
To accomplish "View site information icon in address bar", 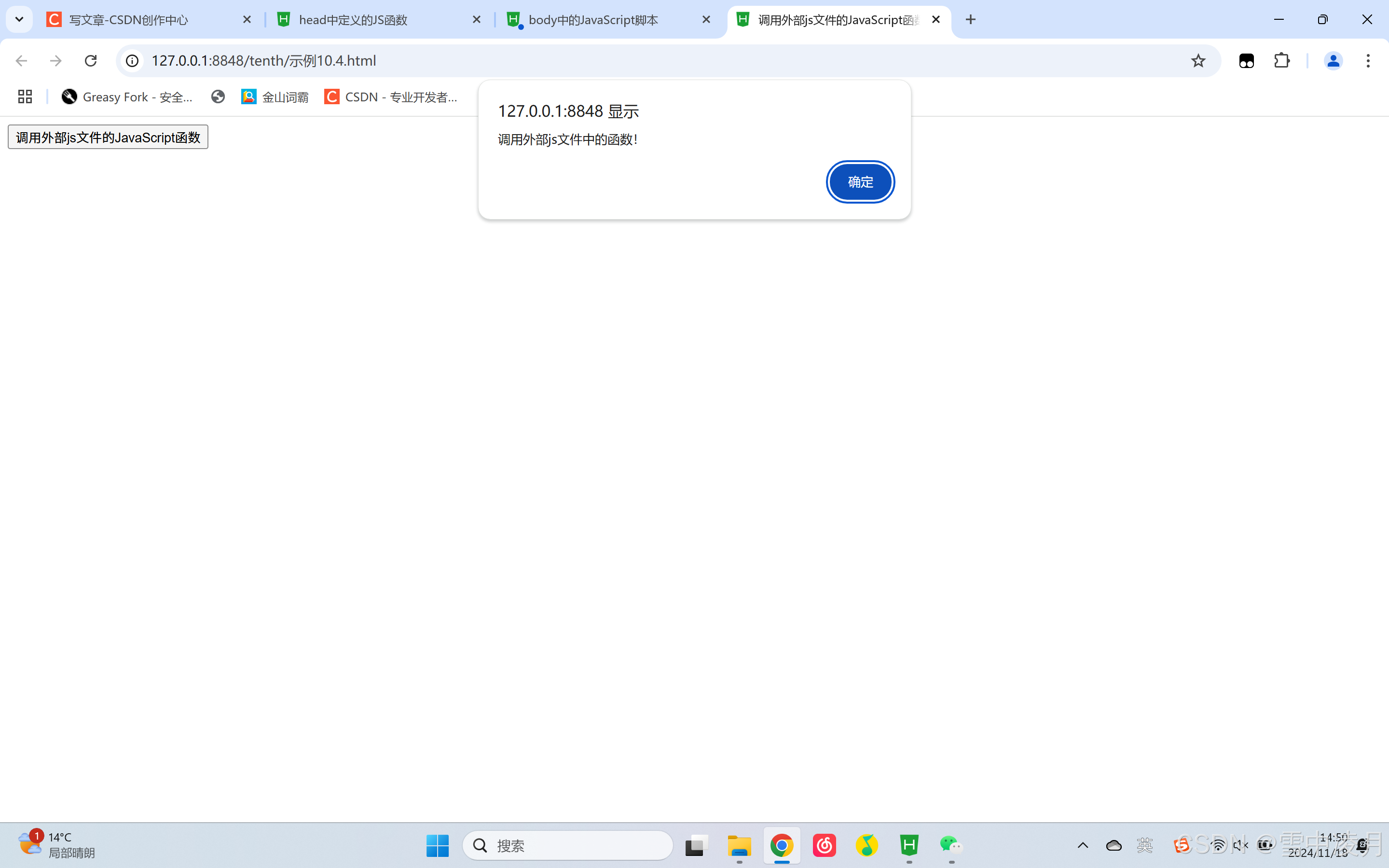I will [133, 61].
